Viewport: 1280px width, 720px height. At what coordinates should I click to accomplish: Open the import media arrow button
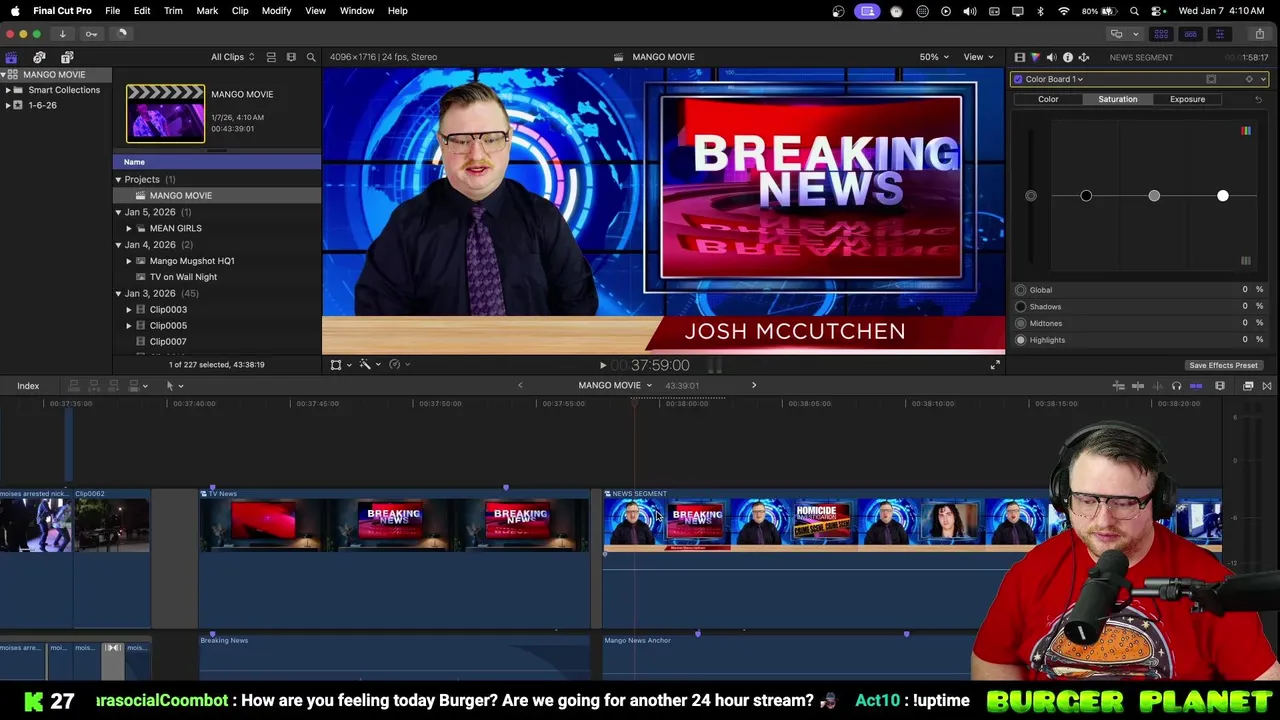point(62,33)
